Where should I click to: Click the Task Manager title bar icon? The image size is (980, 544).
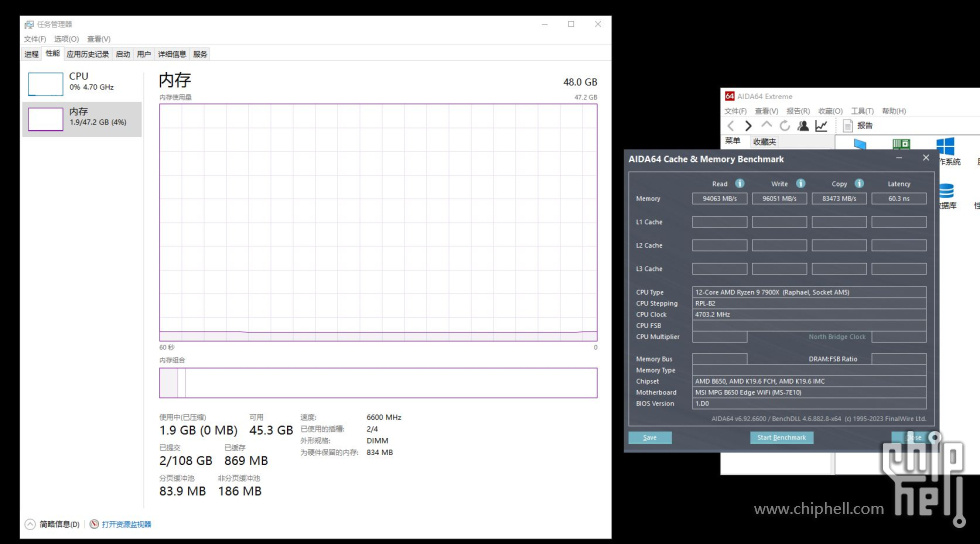[x=29, y=24]
